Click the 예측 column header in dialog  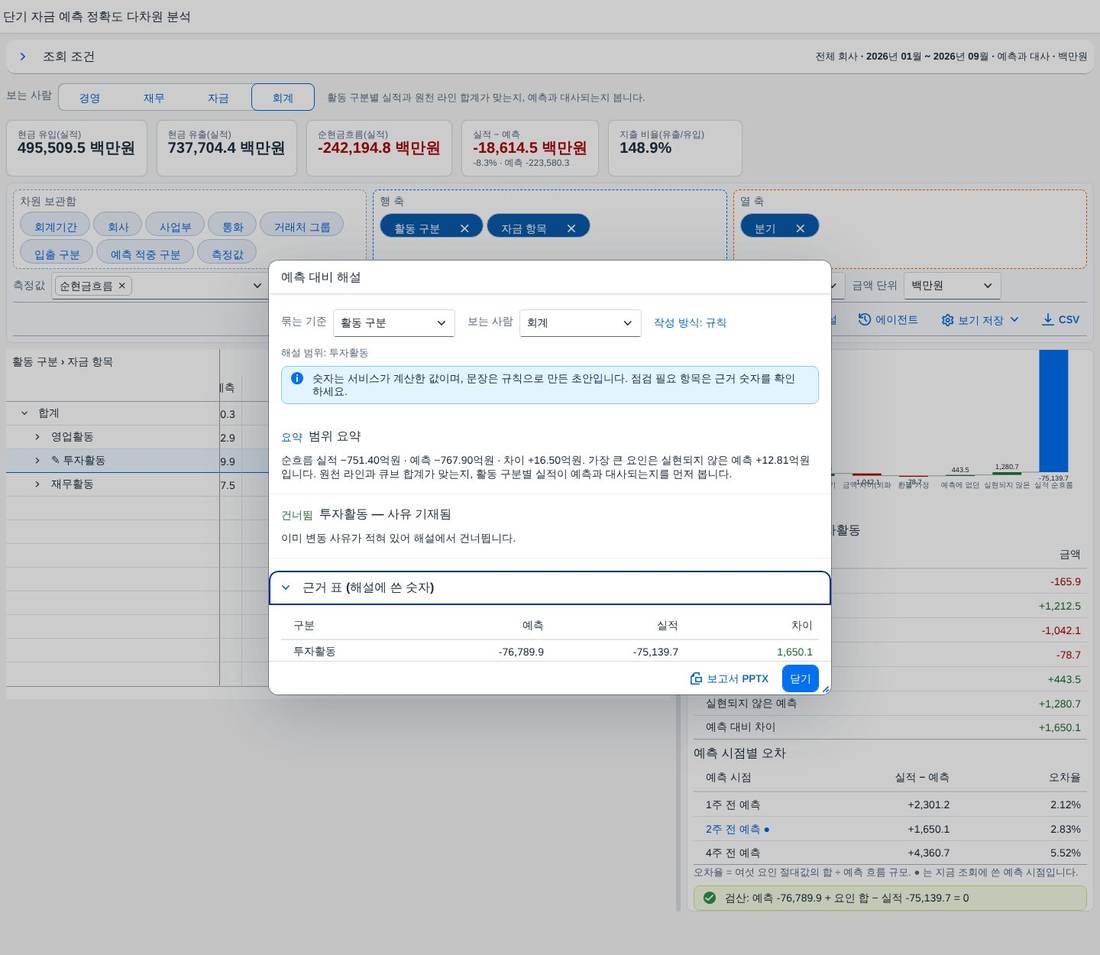532,625
